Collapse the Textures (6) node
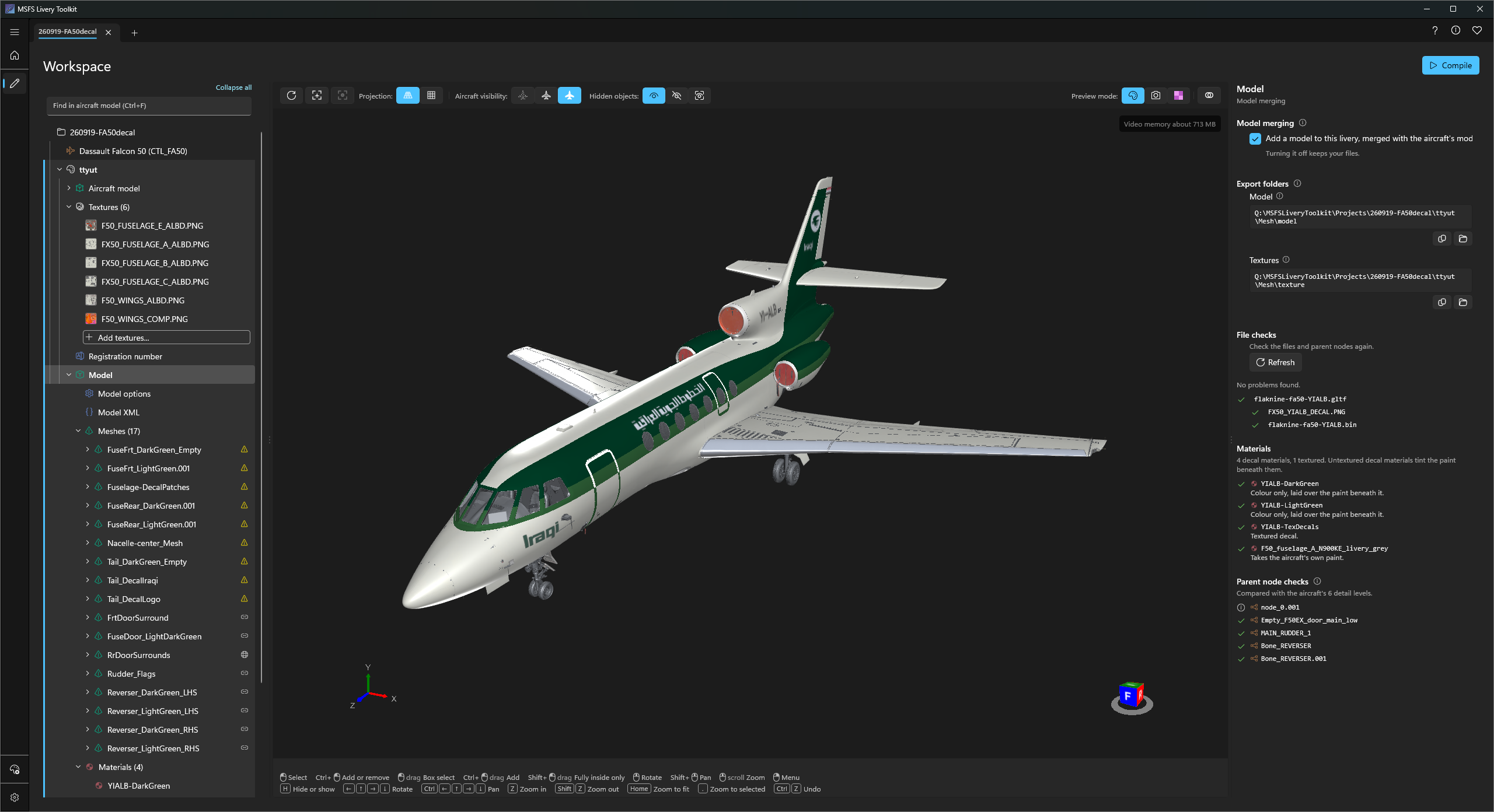This screenshot has width=1494, height=812. tap(69, 207)
